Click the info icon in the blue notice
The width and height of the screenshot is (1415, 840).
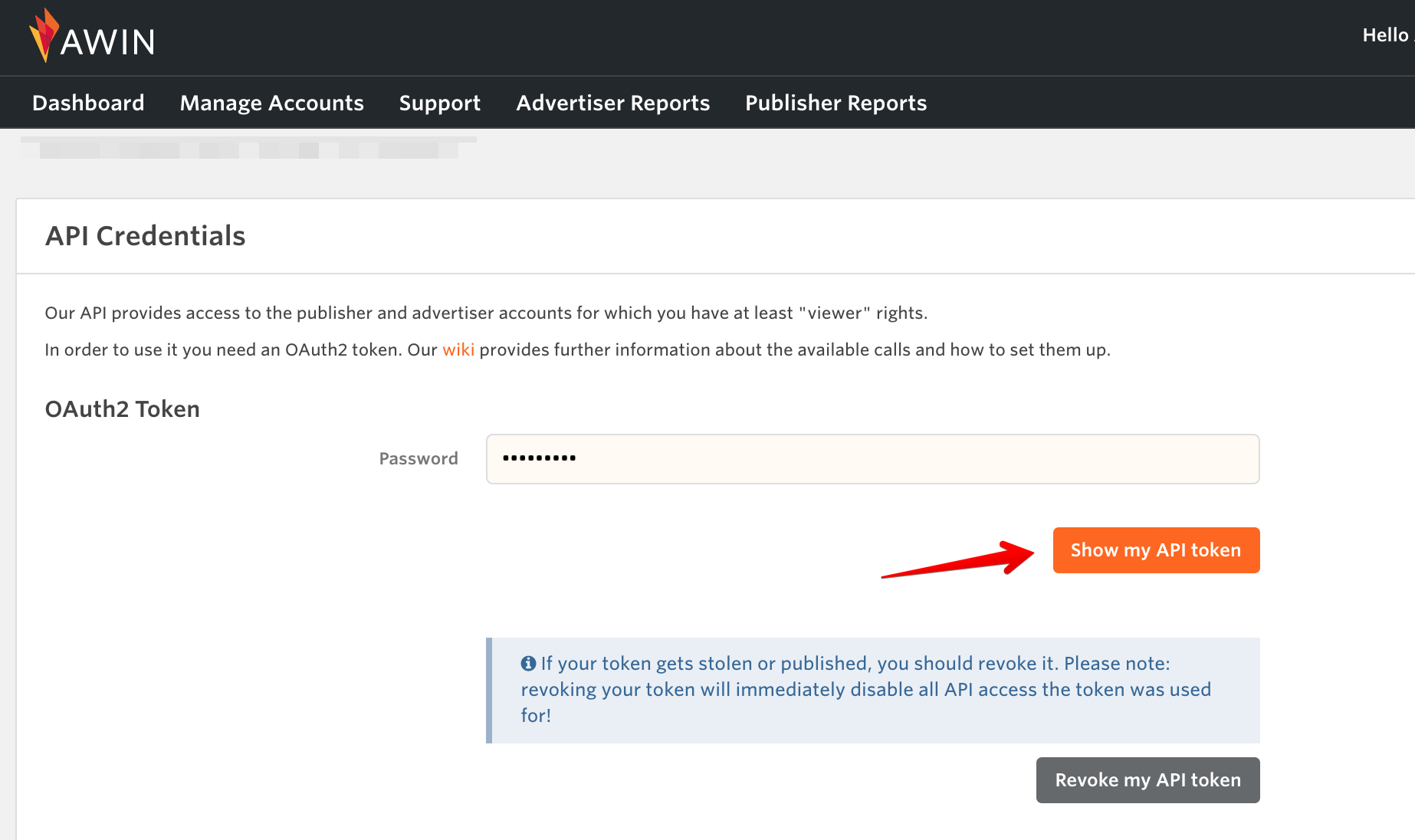[529, 663]
